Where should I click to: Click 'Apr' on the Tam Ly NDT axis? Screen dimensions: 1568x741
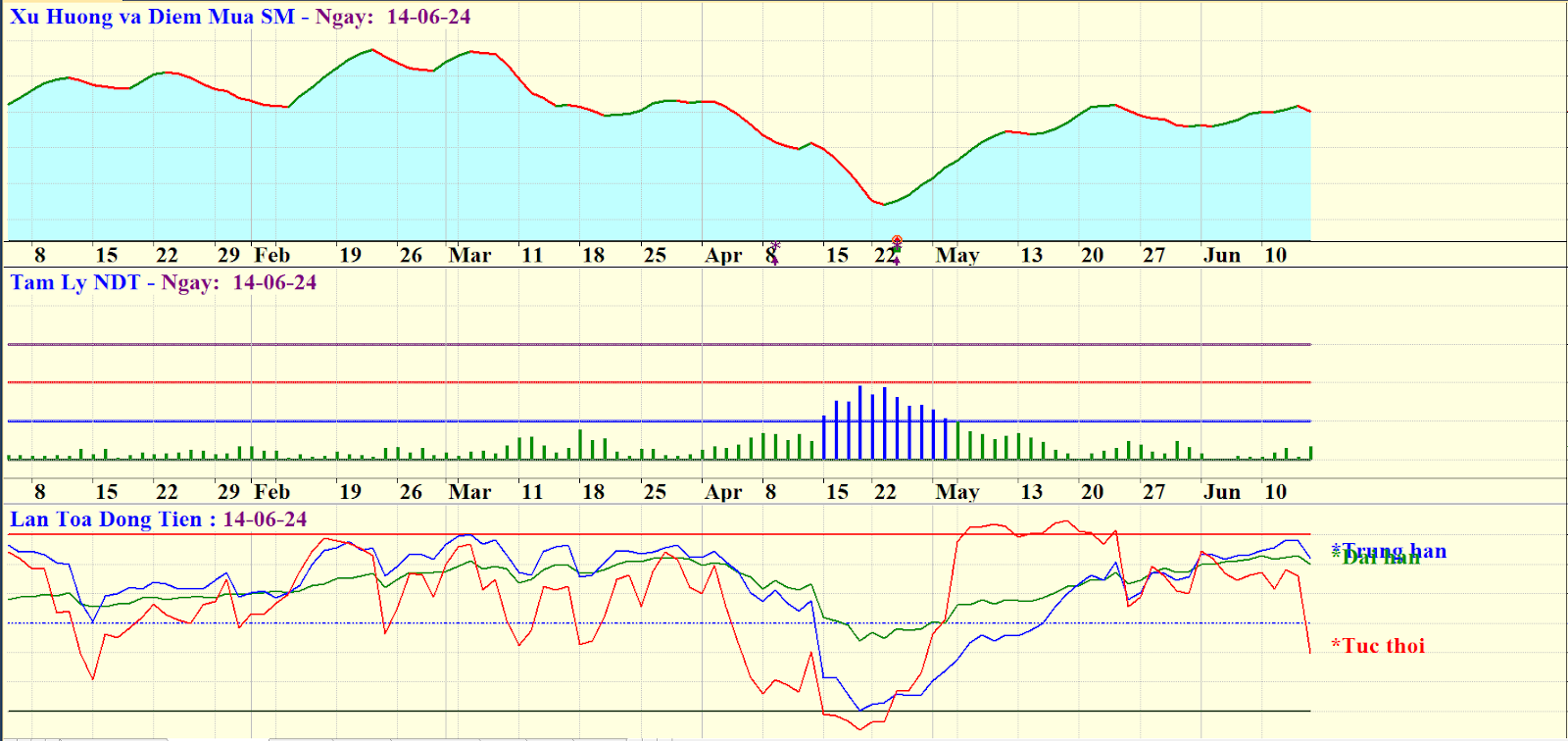point(724,492)
